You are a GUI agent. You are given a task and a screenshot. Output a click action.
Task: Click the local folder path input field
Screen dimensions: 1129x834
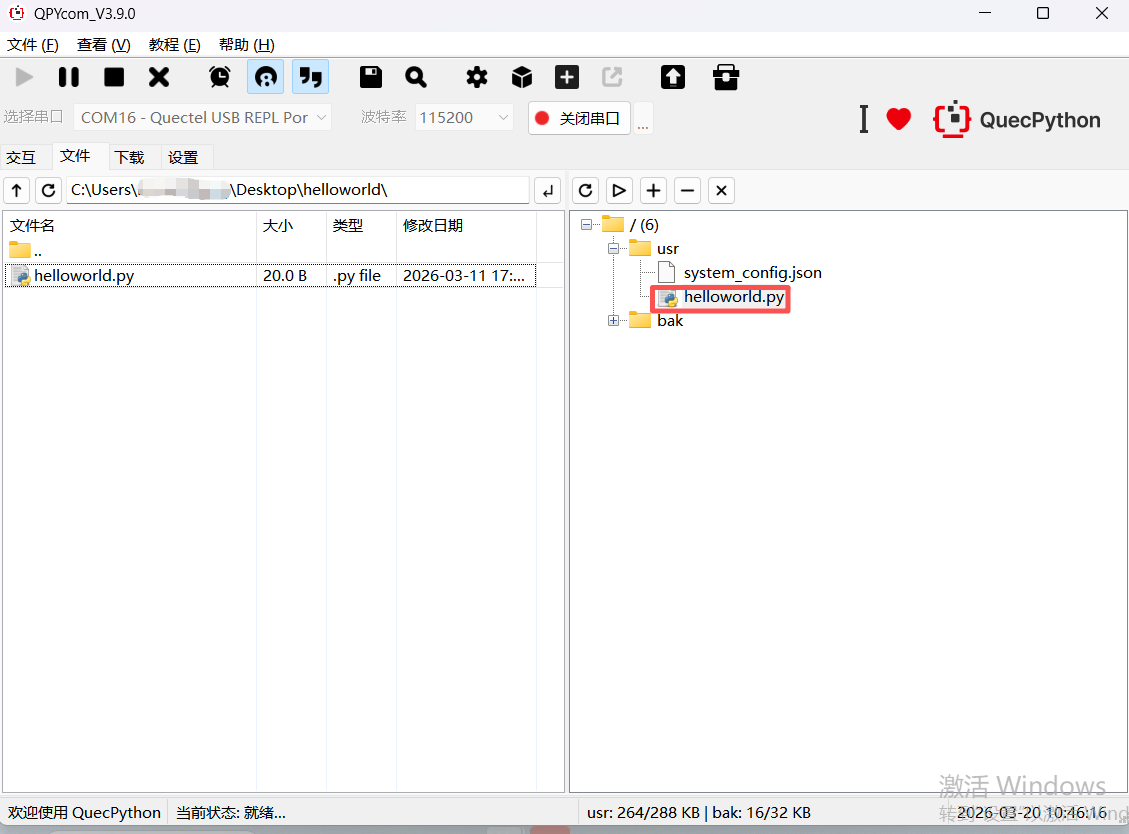(297, 190)
